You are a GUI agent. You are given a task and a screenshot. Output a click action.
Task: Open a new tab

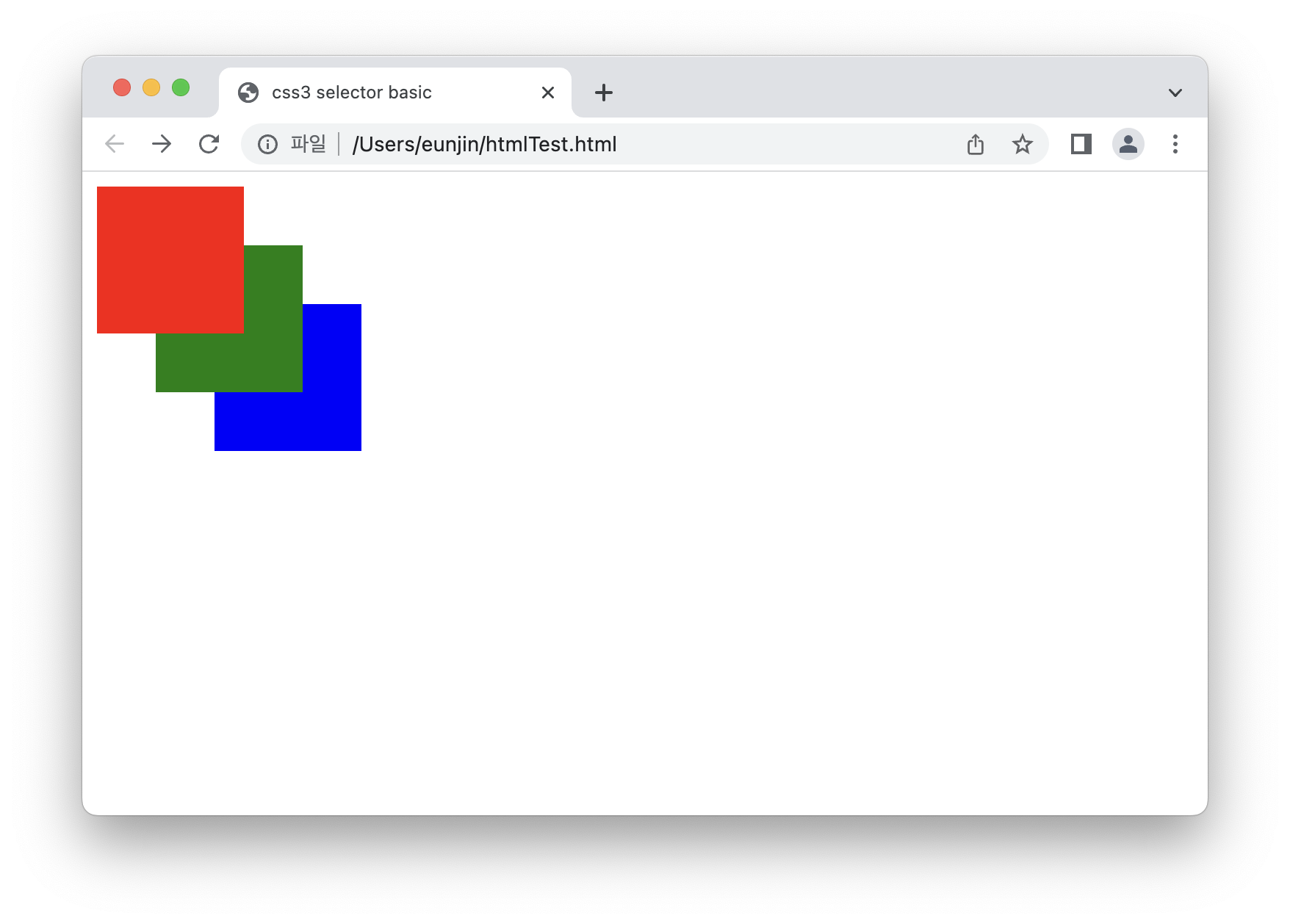604,93
